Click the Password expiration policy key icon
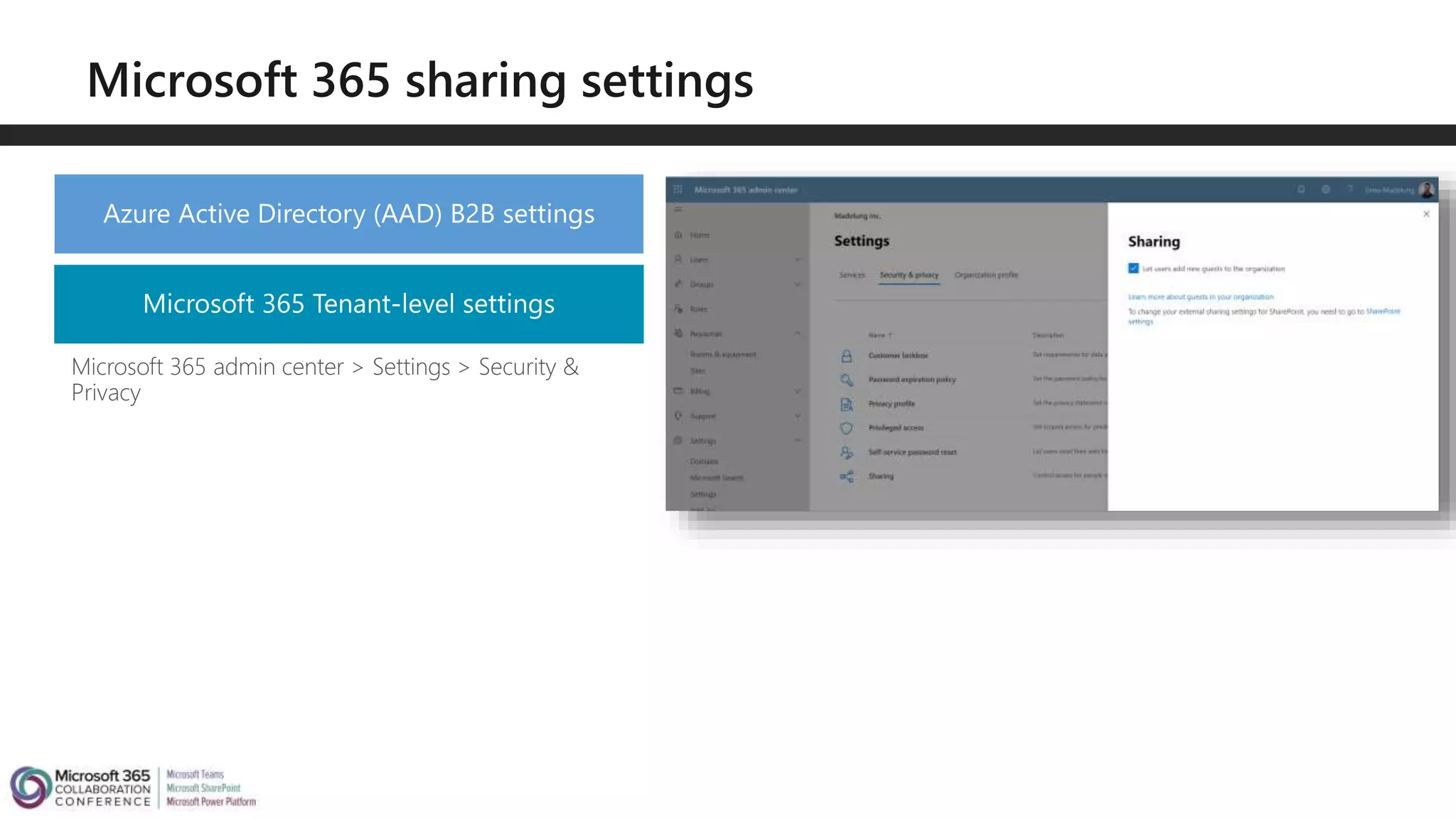The height and width of the screenshot is (819, 1456). (846, 380)
